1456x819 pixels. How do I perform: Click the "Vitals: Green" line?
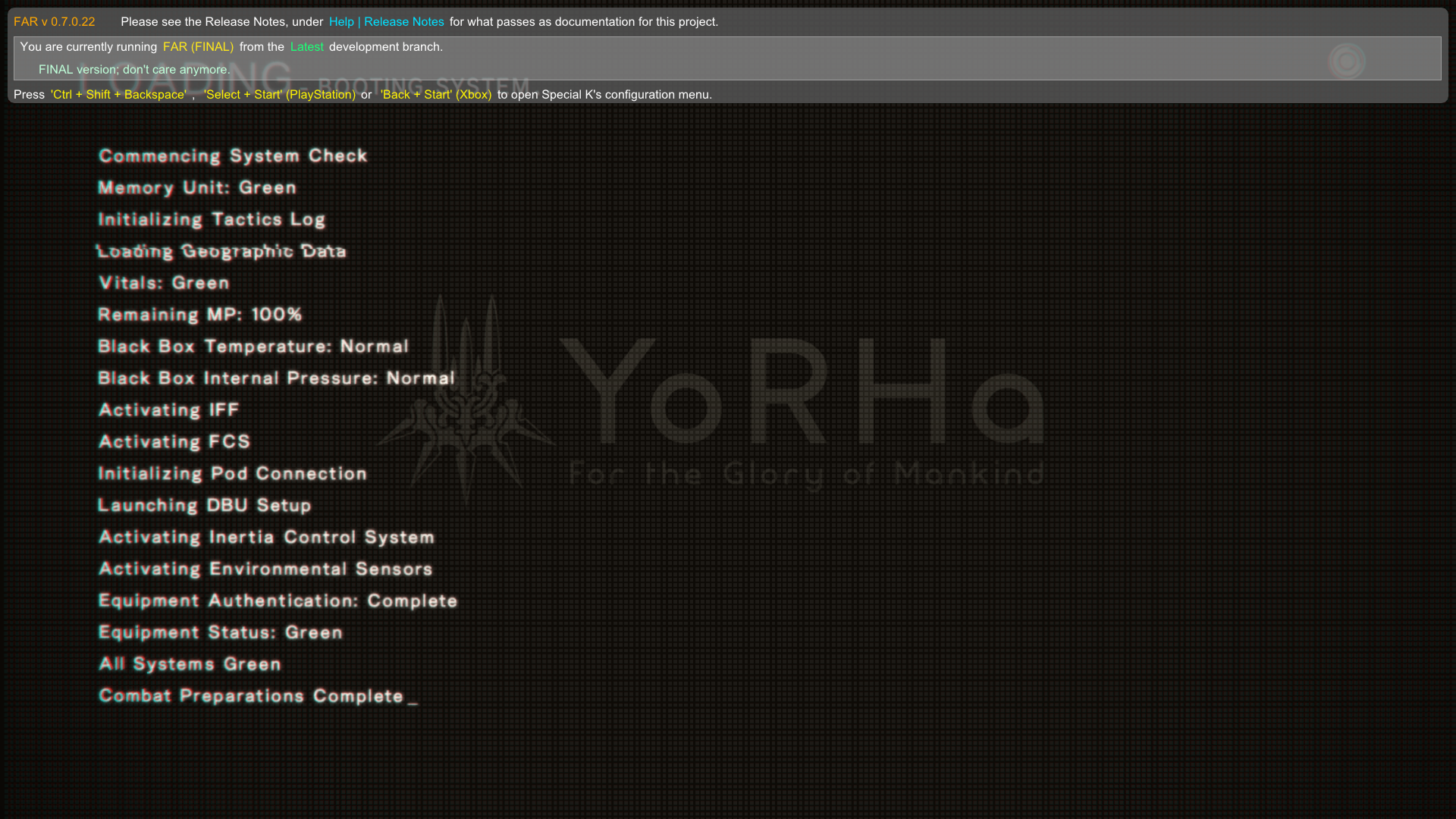point(164,283)
